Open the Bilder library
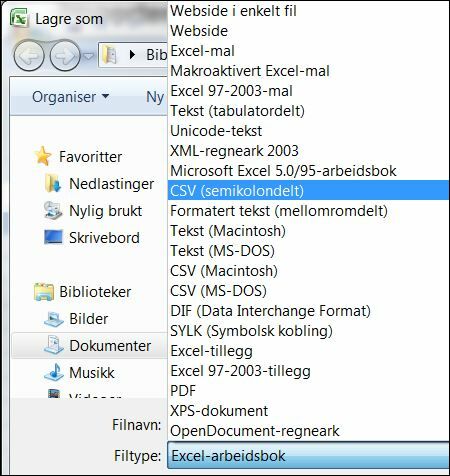The width and height of the screenshot is (450, 476). 88,319
